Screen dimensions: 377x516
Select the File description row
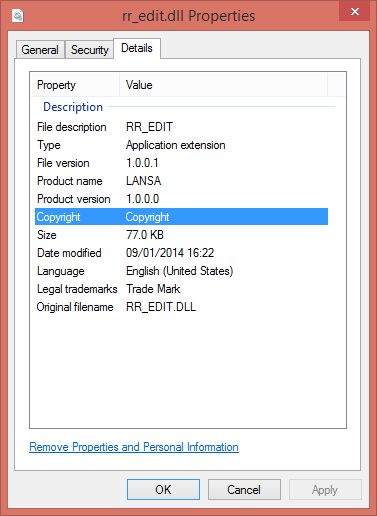(182, 127)
